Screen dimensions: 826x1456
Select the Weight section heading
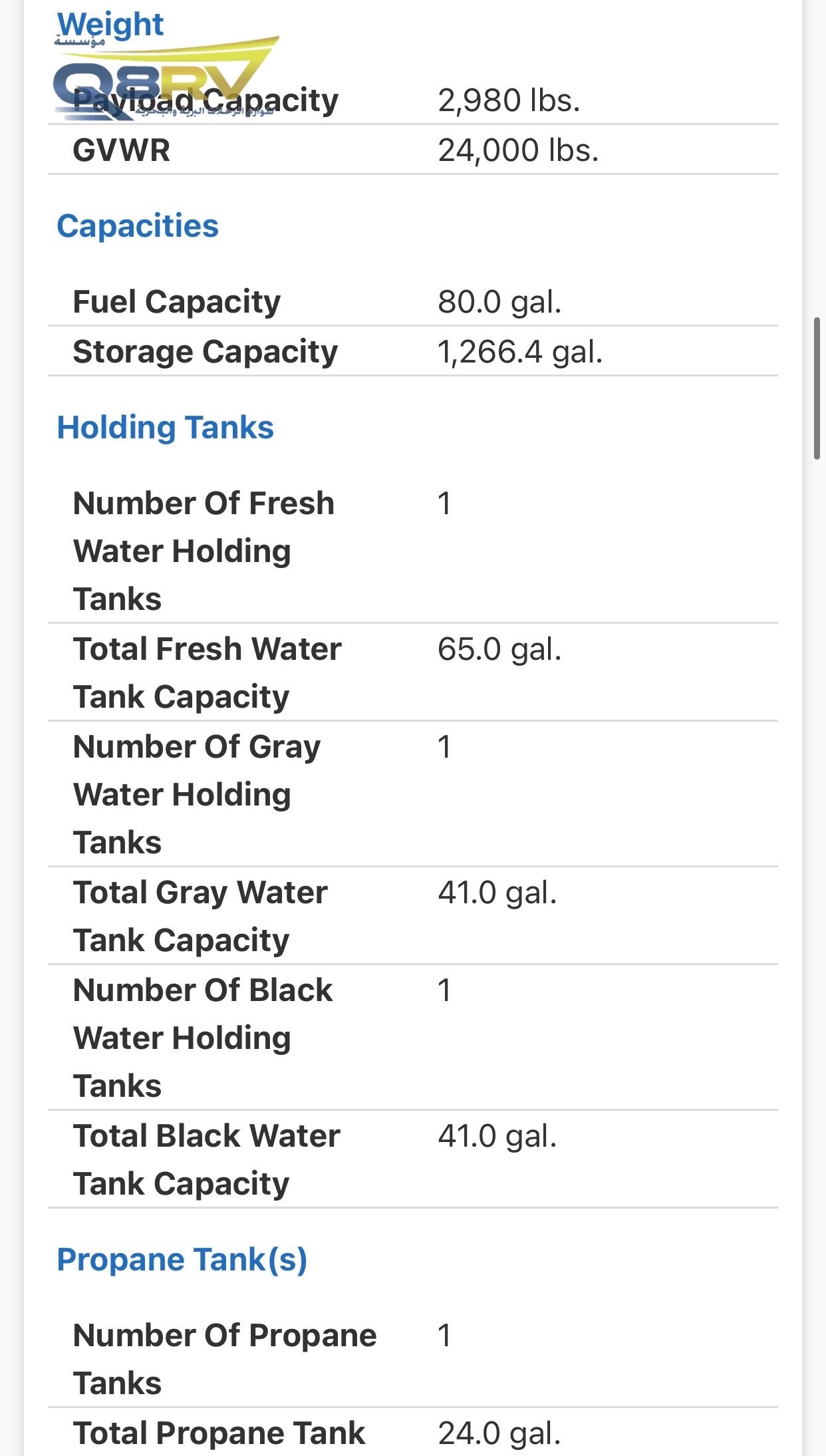(110, 25)
